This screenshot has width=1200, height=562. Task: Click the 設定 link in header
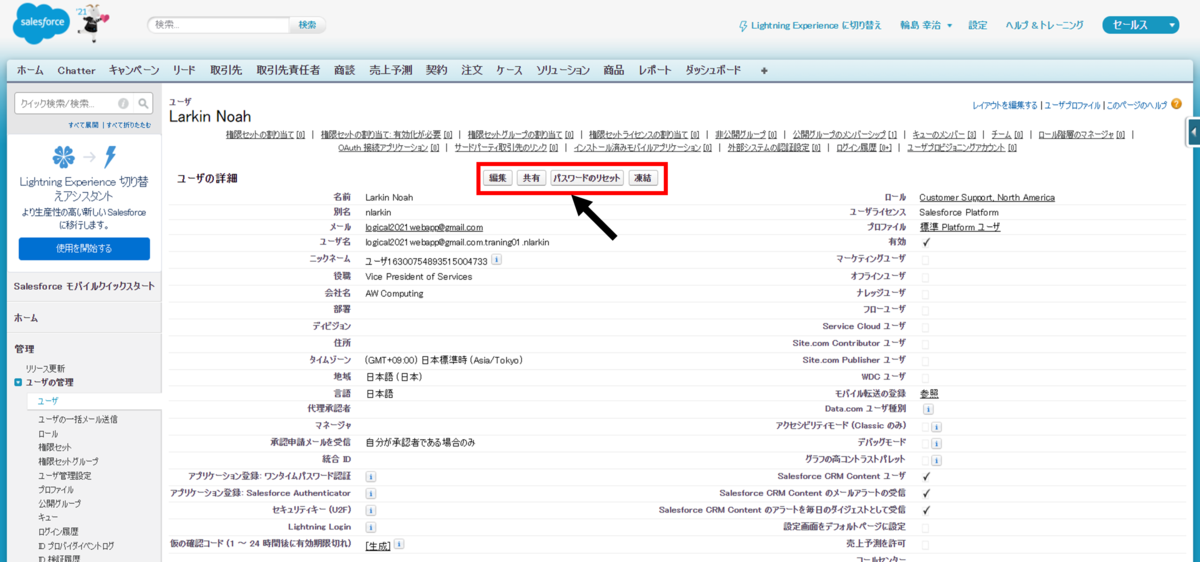978,25
